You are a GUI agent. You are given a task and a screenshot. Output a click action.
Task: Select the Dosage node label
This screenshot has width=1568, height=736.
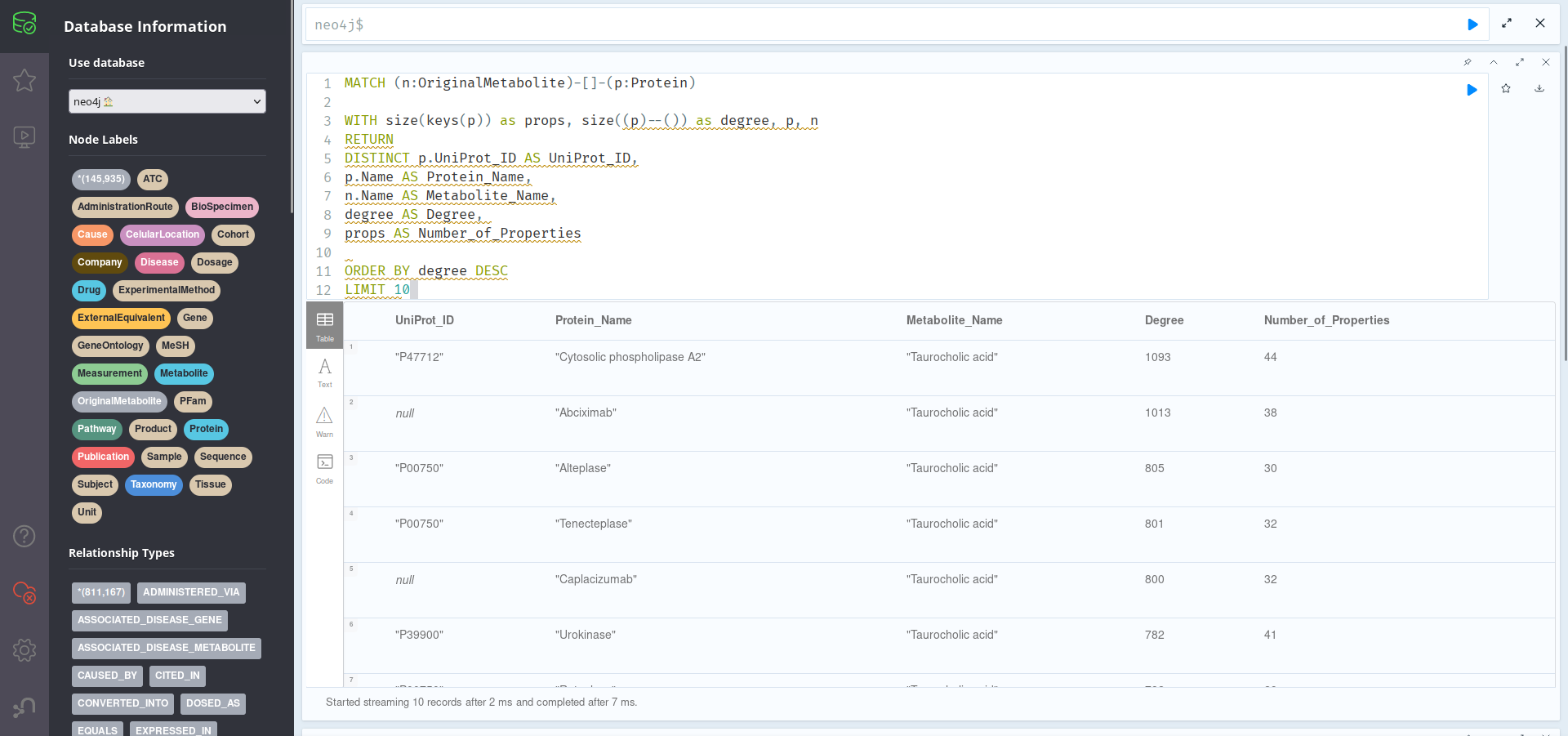(x=215, y=262)
